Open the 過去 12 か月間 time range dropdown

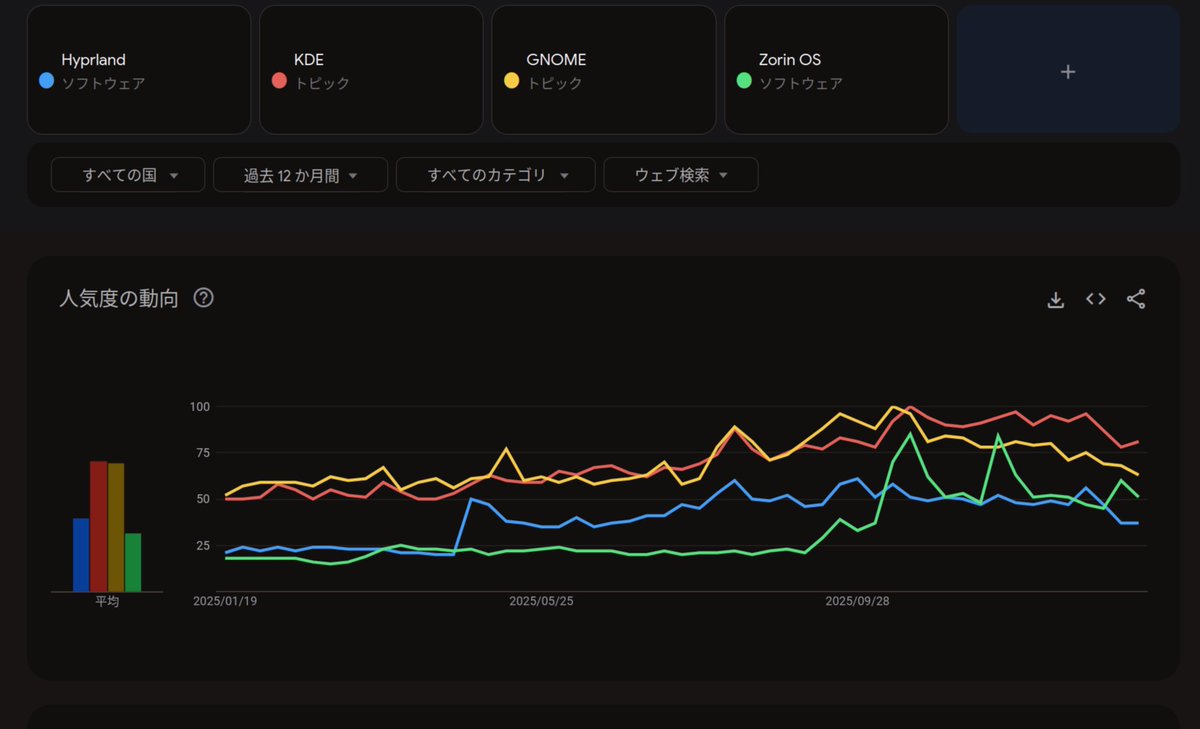300,175
